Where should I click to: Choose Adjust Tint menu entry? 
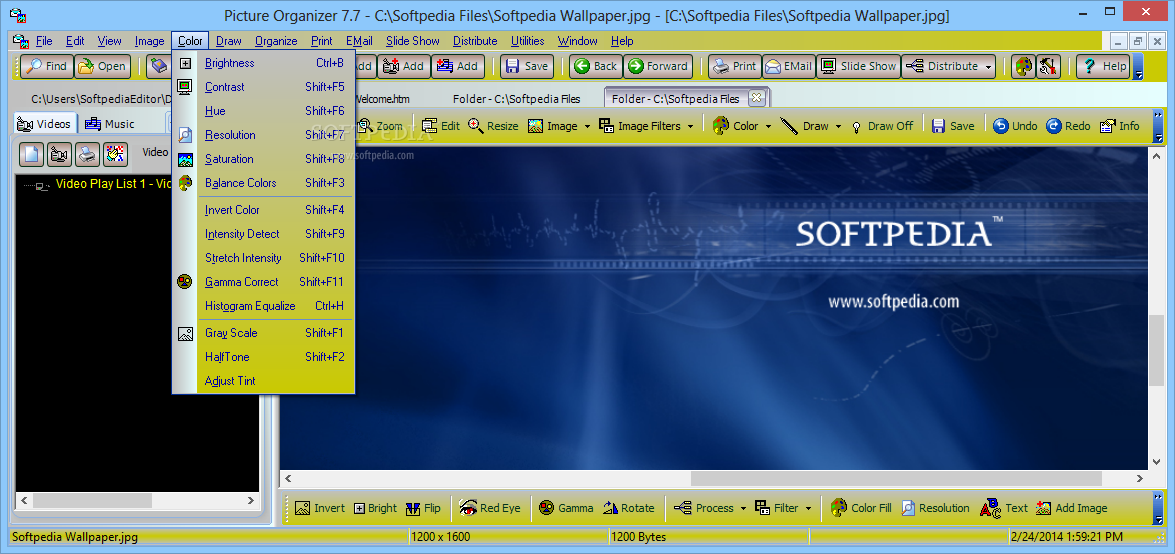point(264,381)
